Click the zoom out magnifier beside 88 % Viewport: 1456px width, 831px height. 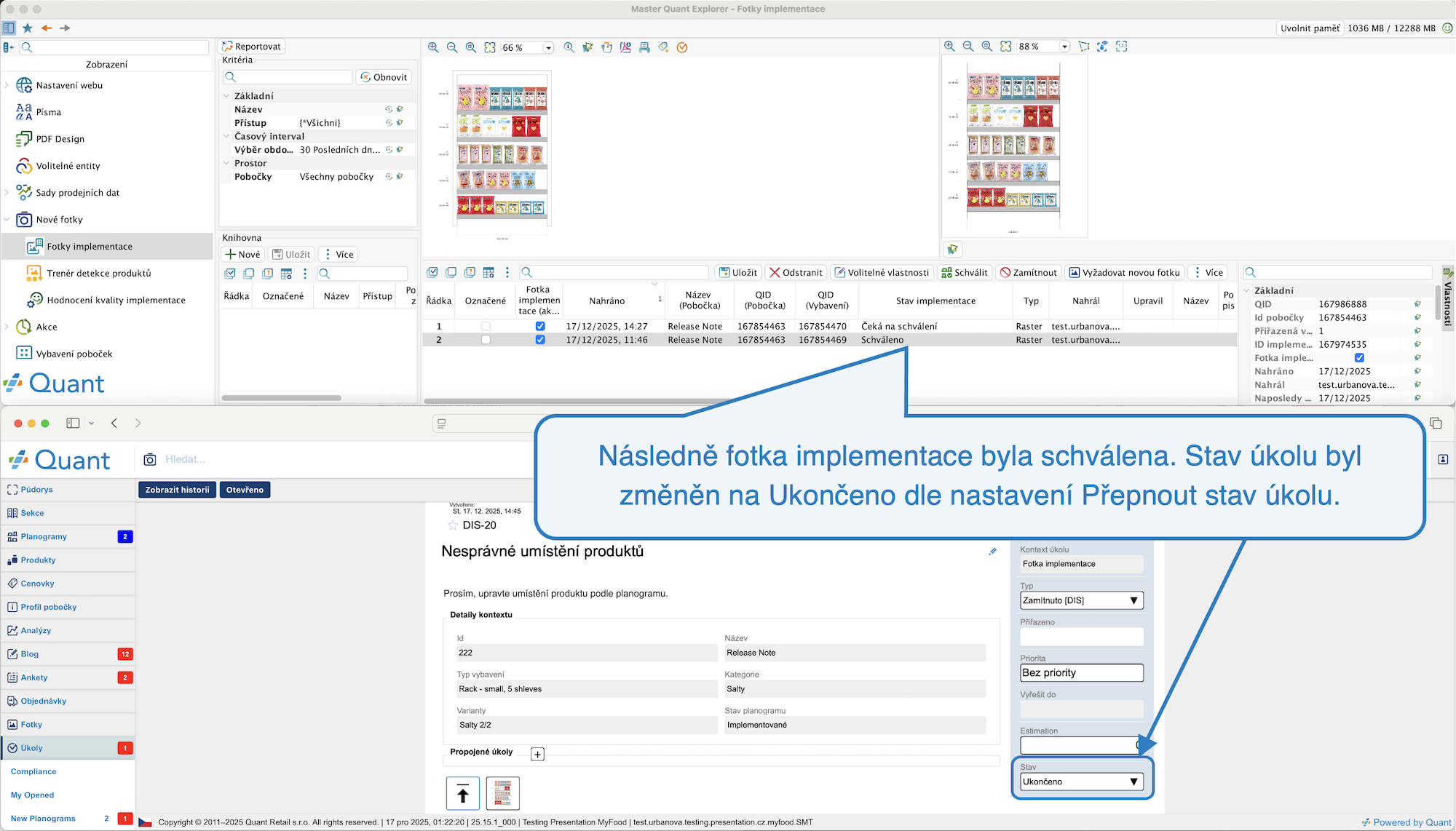pos(968,46)
